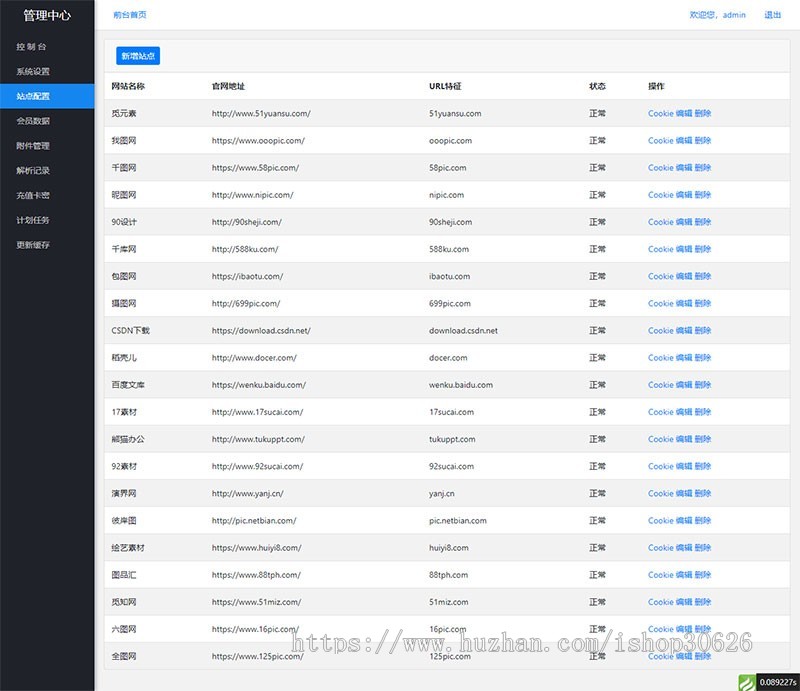Click 编辑 for the CSDN下载 row
800x691 pixels.
tap(684, 331)
